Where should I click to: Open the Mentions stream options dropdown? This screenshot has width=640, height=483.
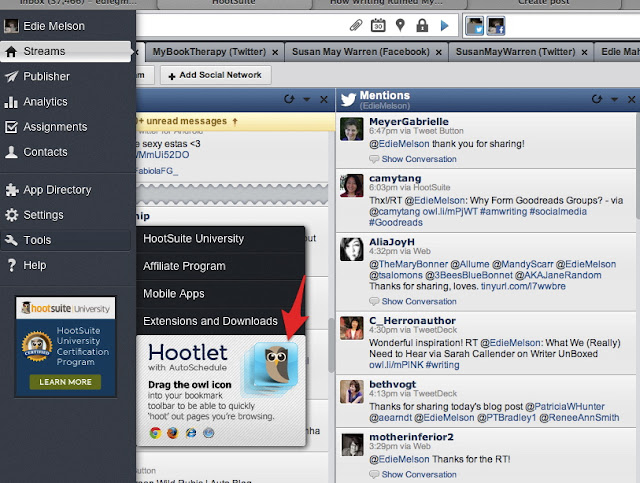614,99
